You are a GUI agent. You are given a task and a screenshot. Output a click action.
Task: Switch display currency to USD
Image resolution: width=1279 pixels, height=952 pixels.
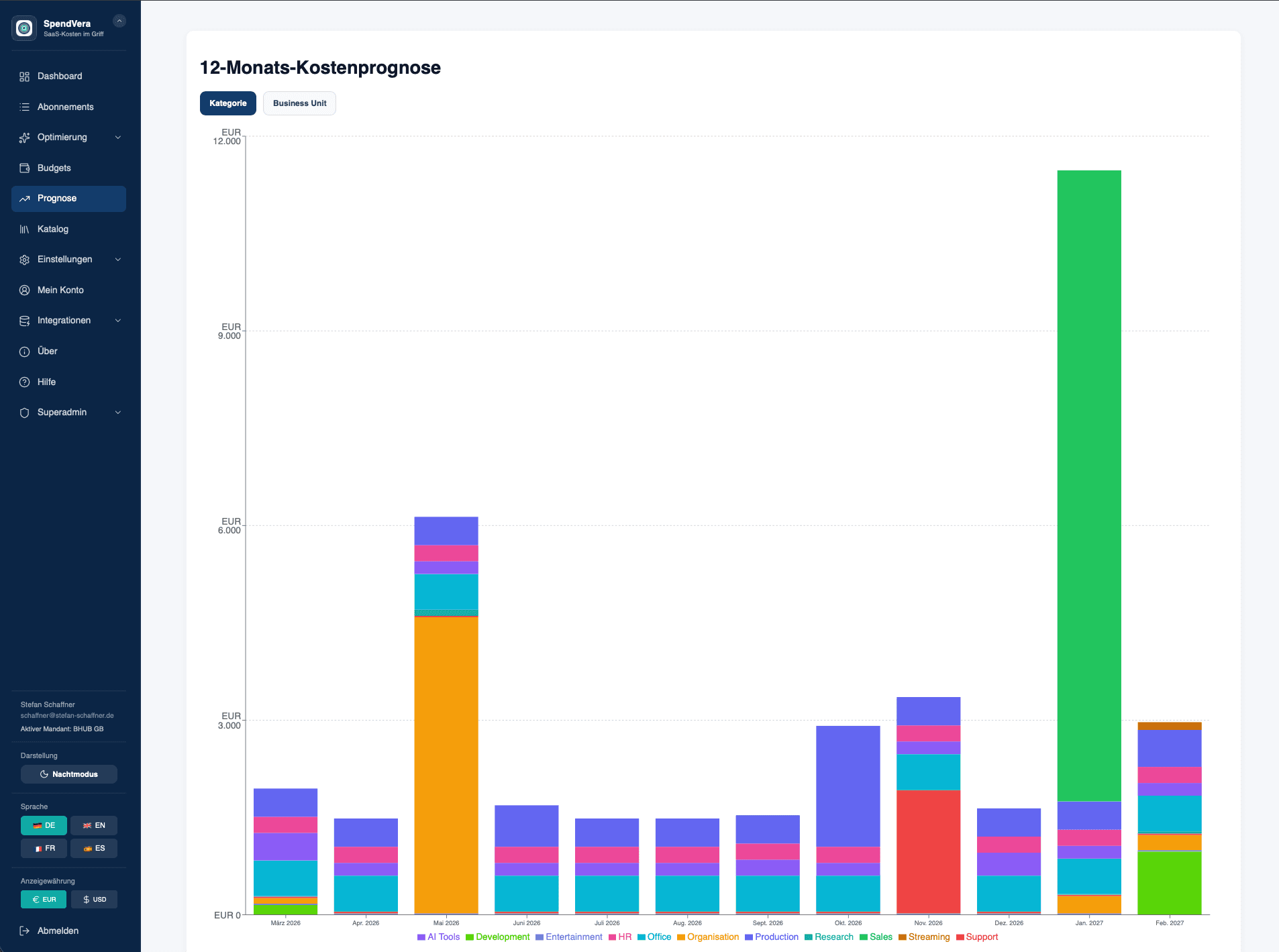95,900
